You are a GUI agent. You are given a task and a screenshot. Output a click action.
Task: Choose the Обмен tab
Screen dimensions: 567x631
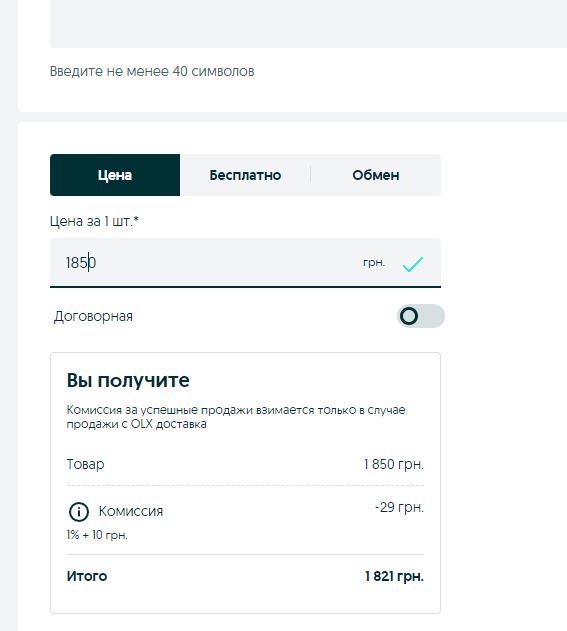pyautogui.click(x=376, y=175)
